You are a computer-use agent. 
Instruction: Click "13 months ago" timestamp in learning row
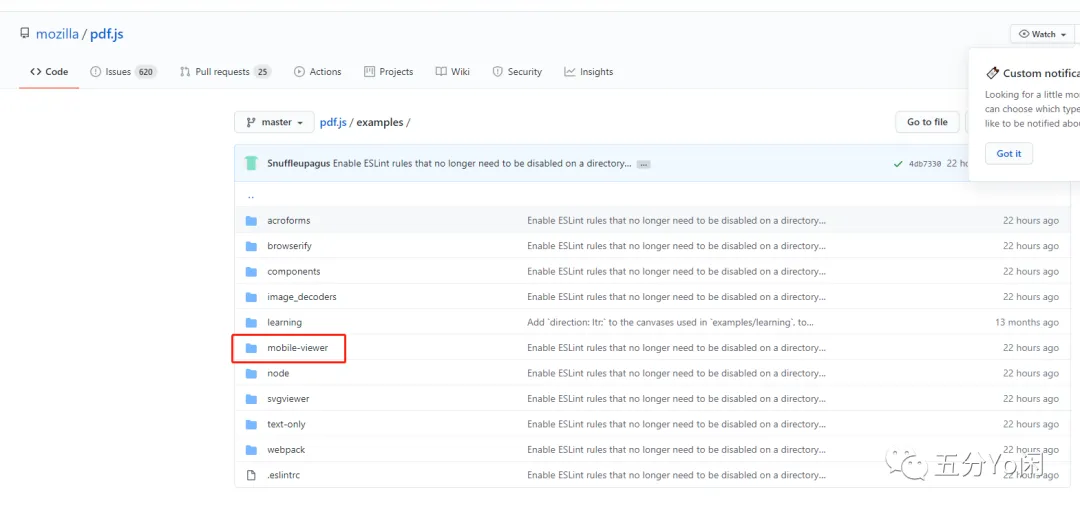point(1027,322)
